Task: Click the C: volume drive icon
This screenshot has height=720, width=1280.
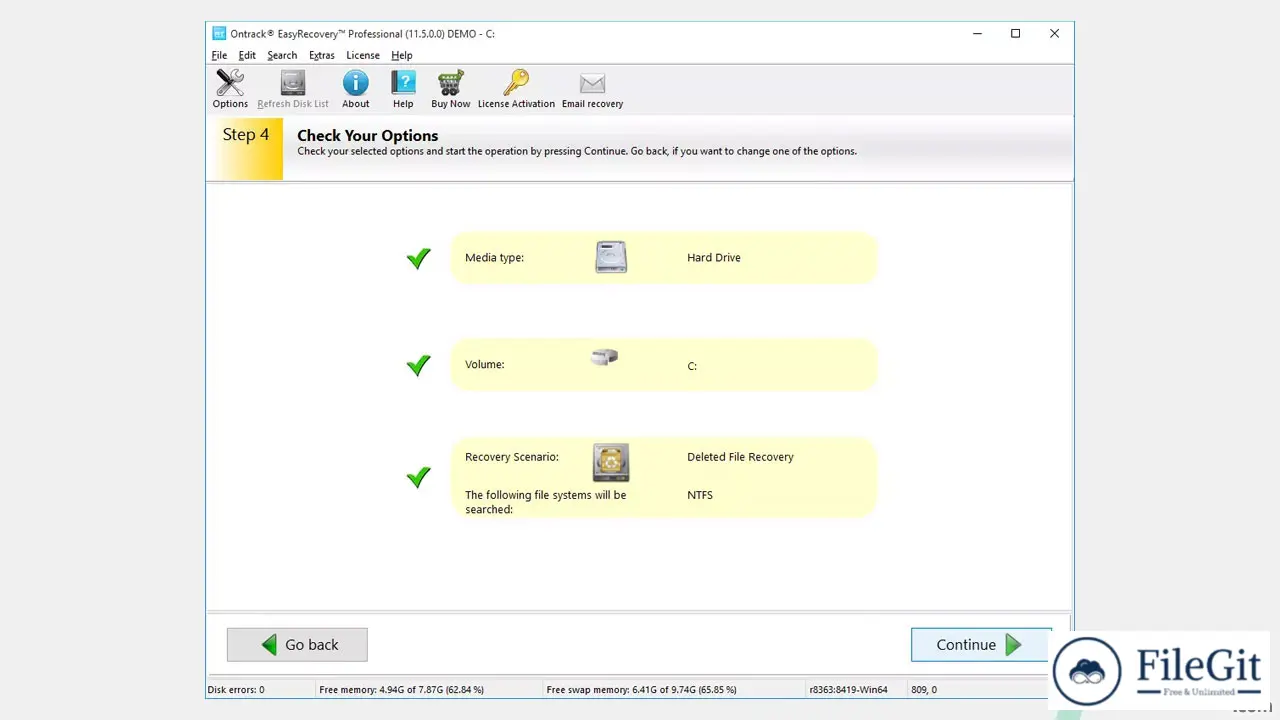Action: pyautogui.click(x=604, y=356)
